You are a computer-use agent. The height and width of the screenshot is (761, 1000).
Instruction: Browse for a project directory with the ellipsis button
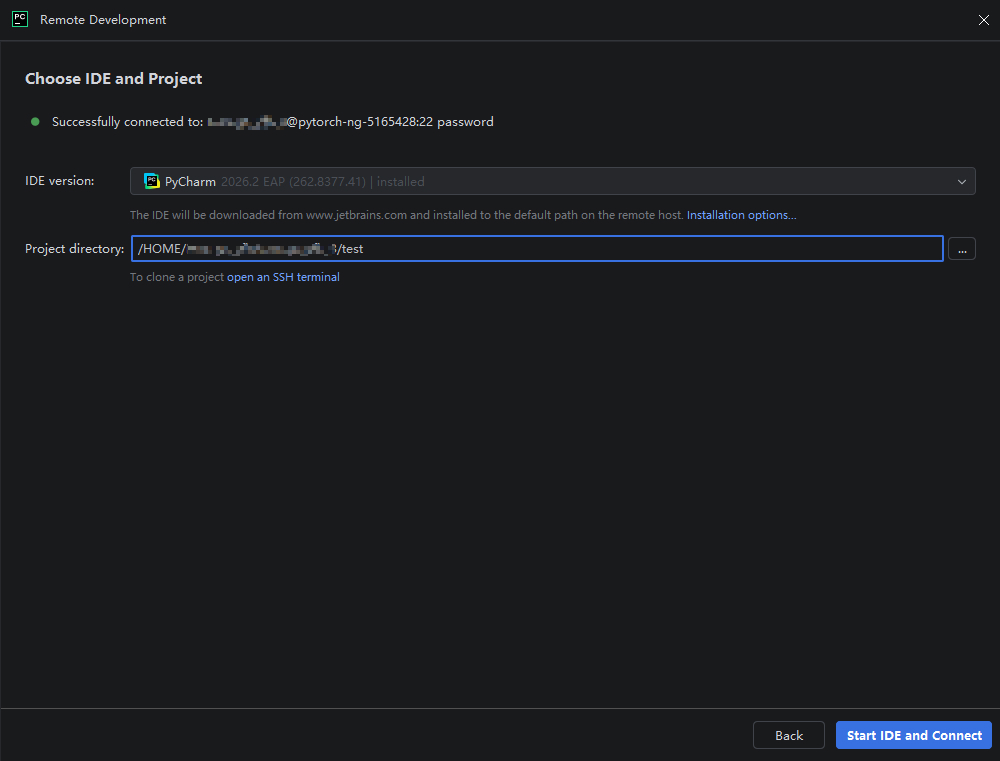[x=962, y=249]
